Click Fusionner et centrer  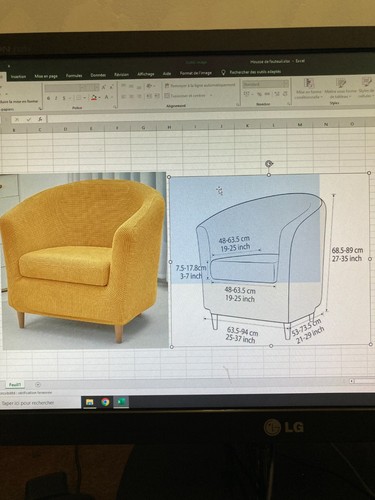[186, 96]
